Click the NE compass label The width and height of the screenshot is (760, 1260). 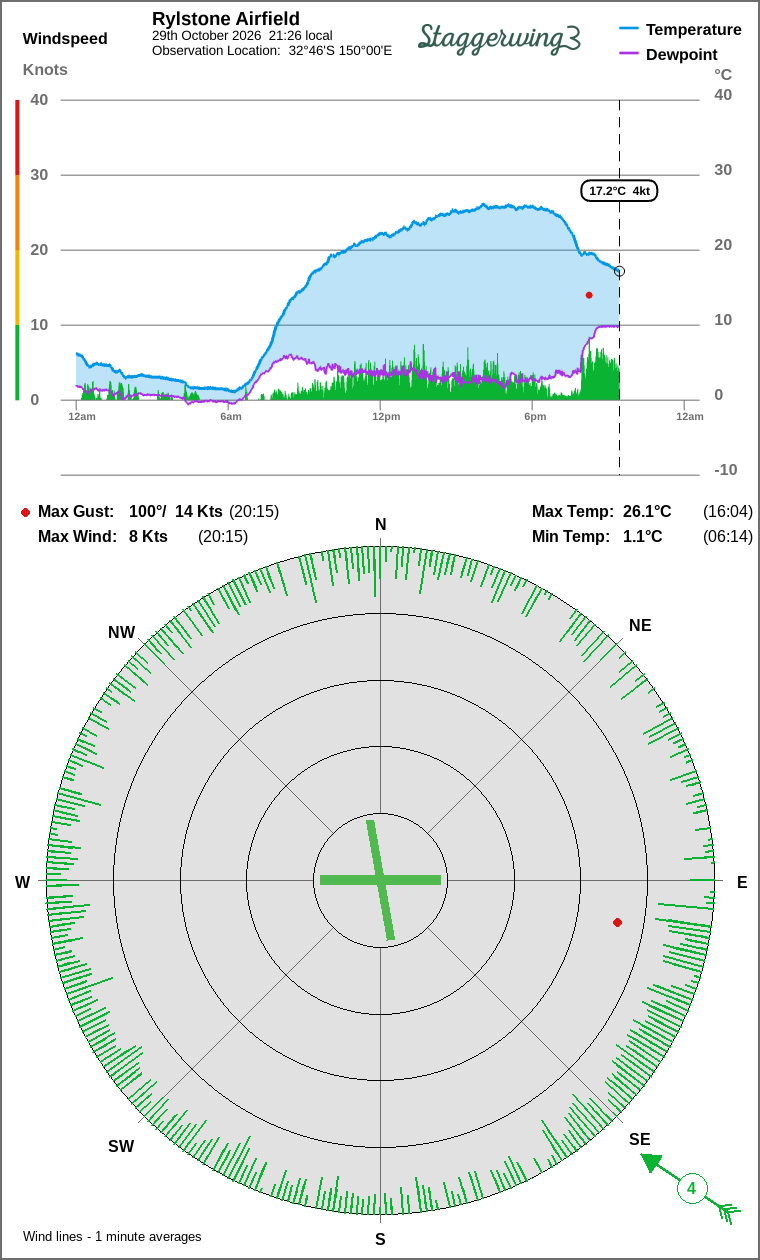pyautogui.click(x=640, y=625)
